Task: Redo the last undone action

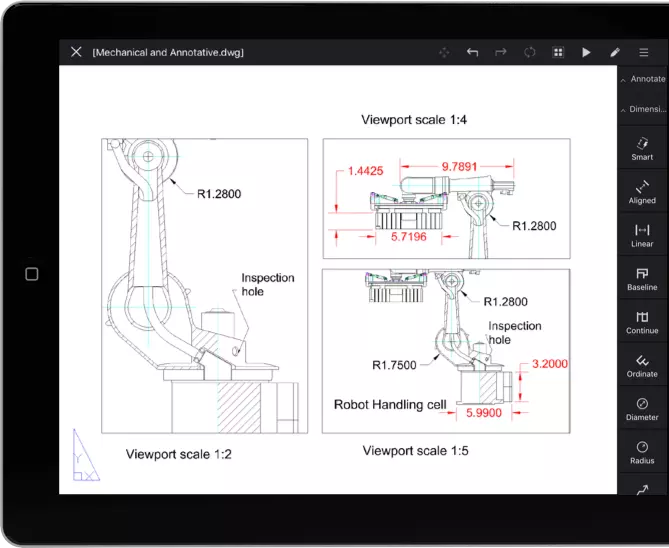Action: 500,52
